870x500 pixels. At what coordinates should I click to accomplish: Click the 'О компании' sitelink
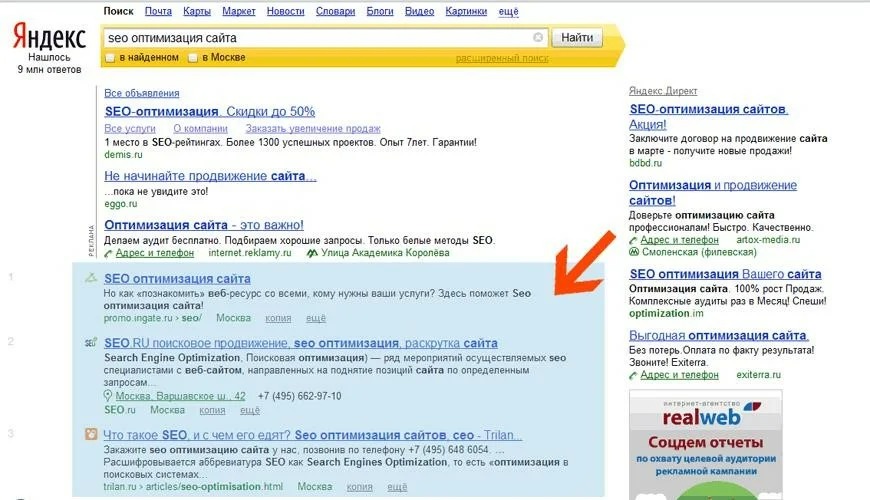(x=200, y=129)
